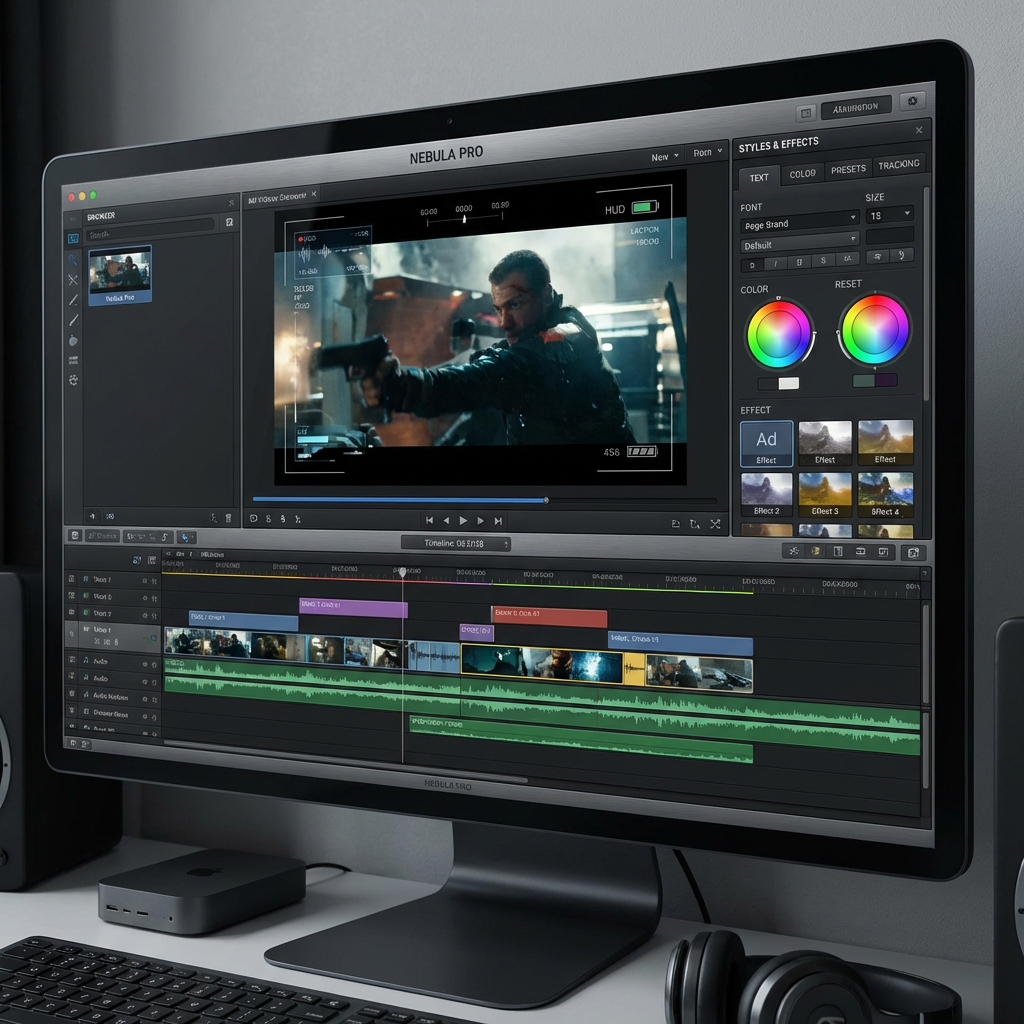
Task: Click the layout icon left of Arrurotion
Action: [806, 113]
